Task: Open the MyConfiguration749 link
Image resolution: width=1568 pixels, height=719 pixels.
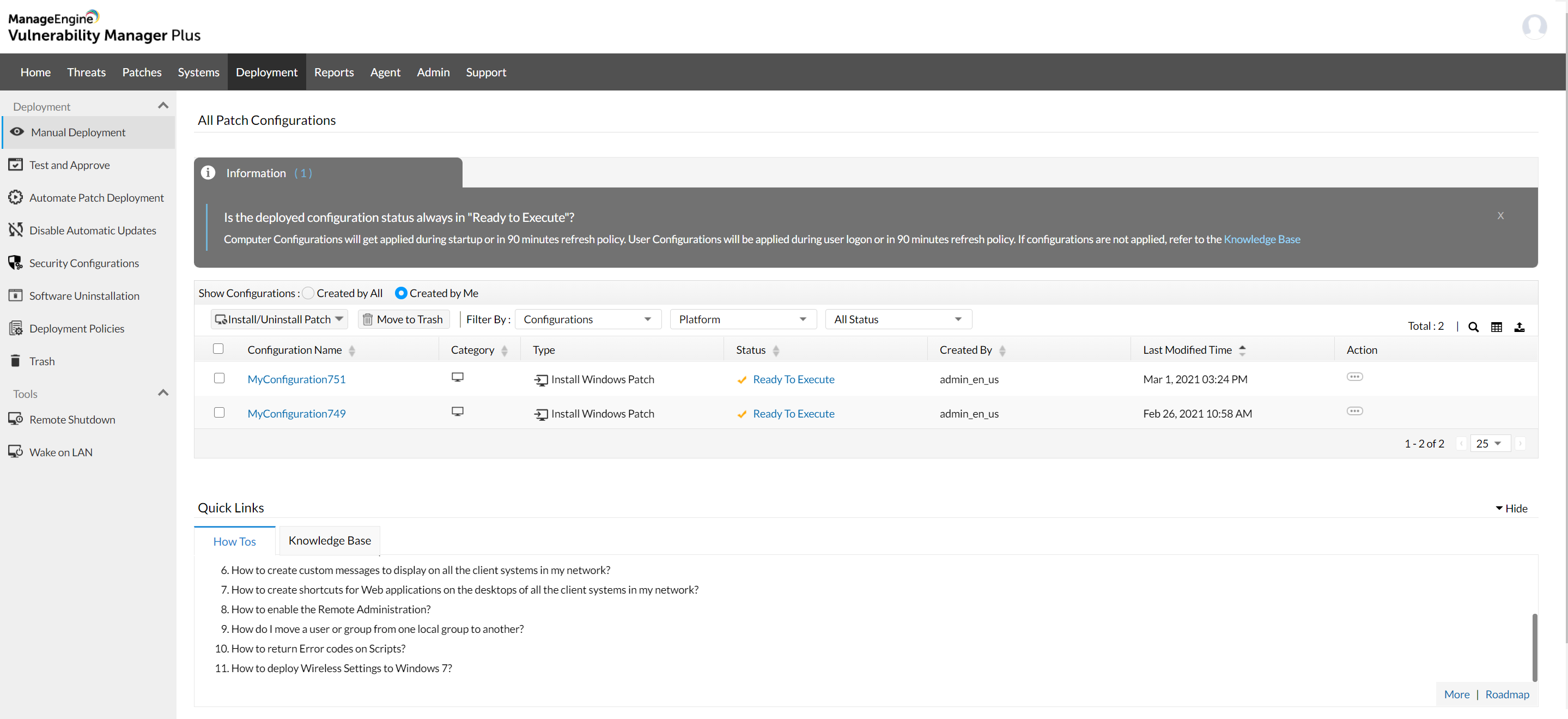Action: point(296,413)
